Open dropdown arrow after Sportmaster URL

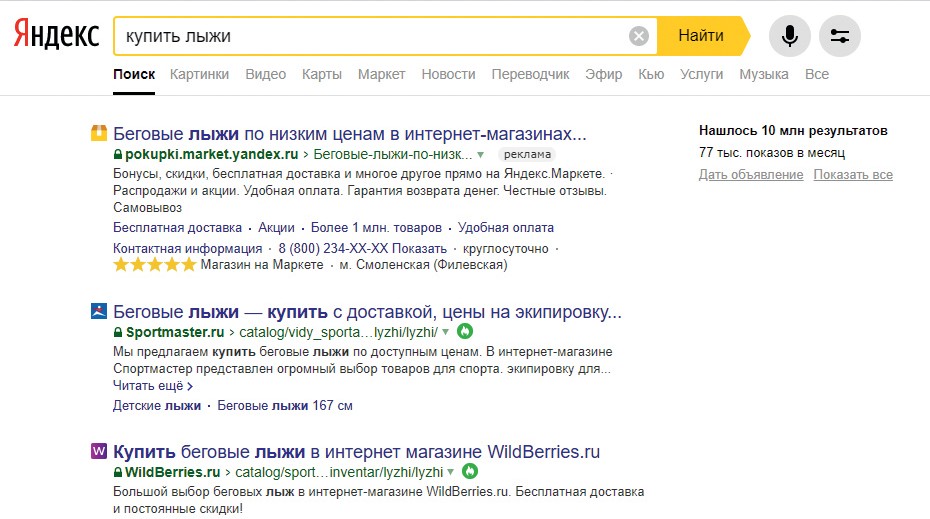[446, 332]
